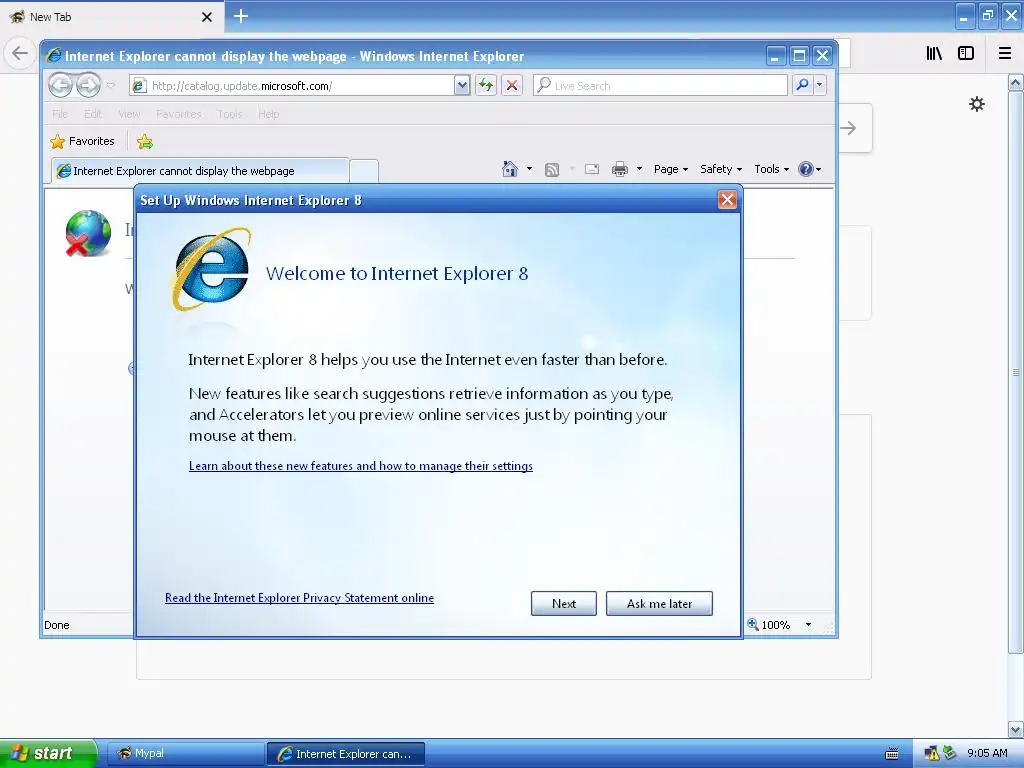Open Learn about these new features link
The height and width of the screenshot is (768, 1024).
pos(360,466)
